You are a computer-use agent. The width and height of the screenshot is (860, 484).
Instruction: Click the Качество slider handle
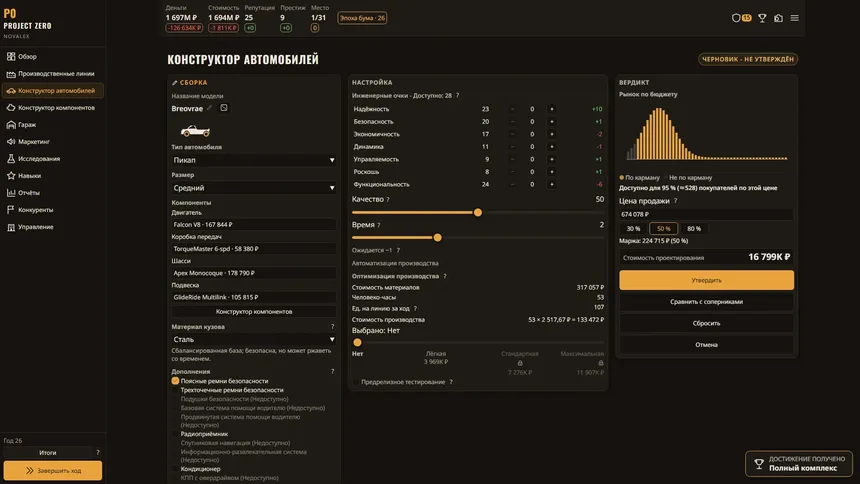point(478,212)
